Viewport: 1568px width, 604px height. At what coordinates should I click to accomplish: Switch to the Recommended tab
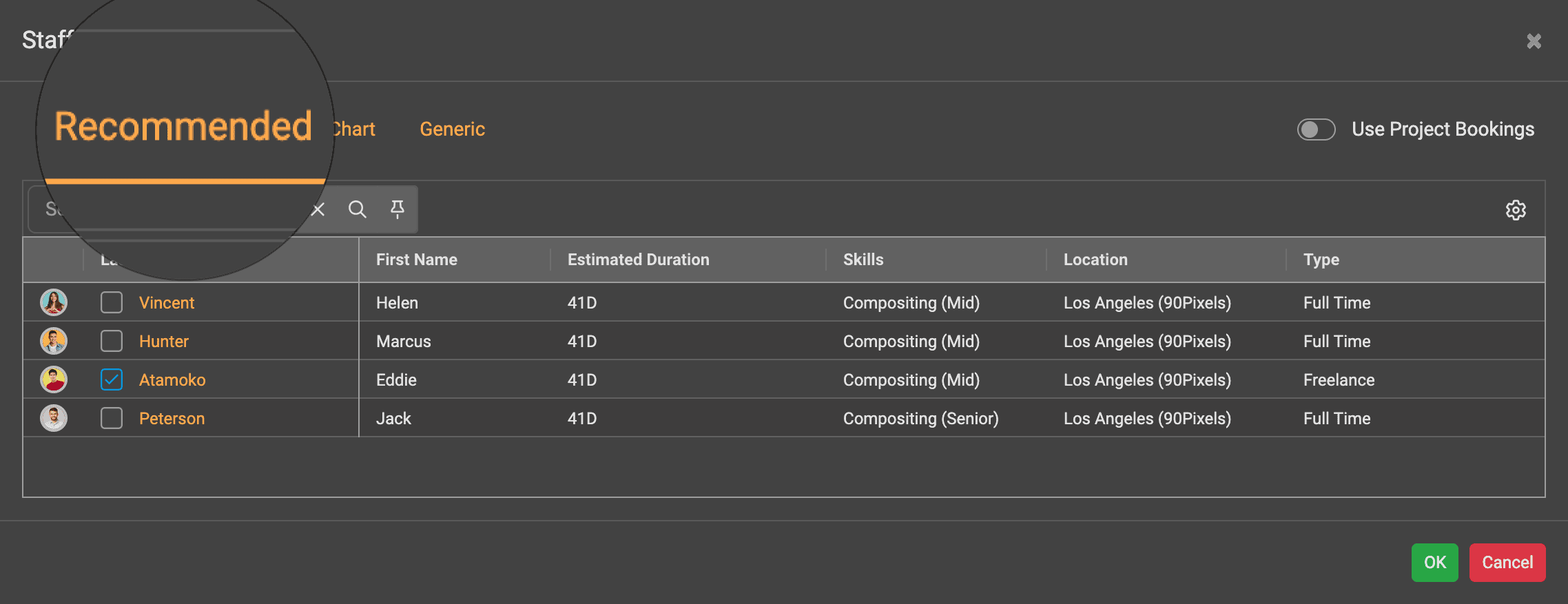pos(183,127)
